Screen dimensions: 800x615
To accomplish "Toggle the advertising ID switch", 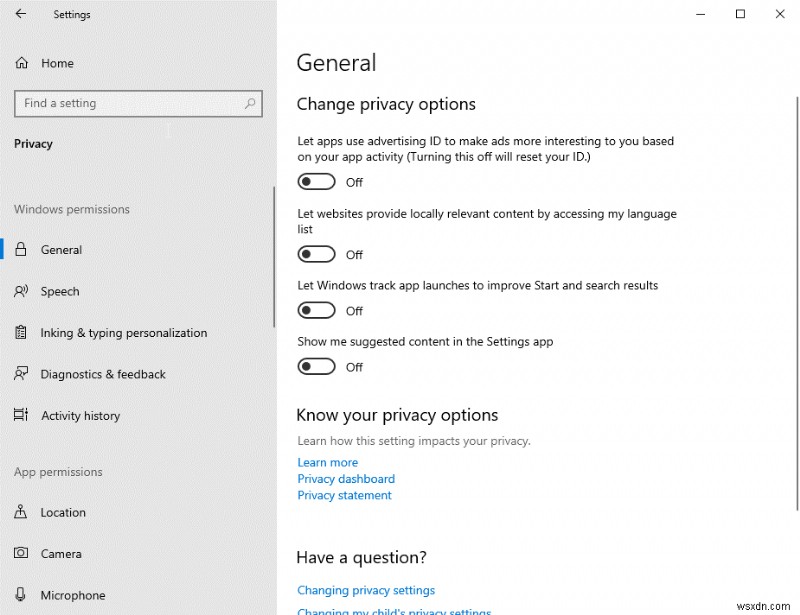I will point(316,181).
